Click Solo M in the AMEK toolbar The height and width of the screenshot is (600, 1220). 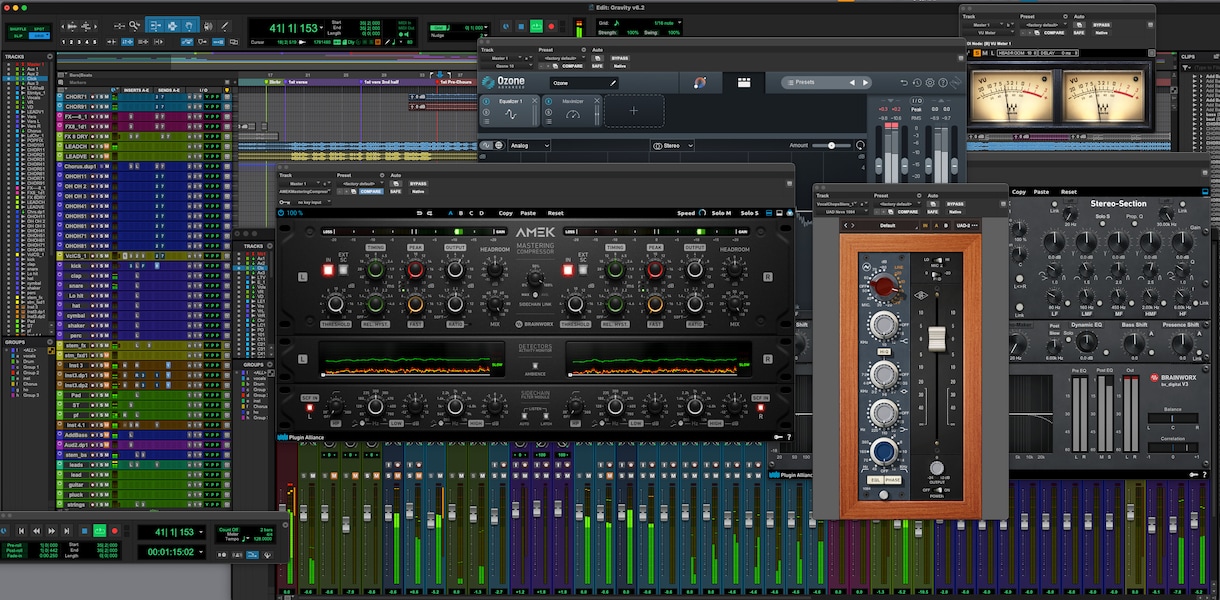click(720, 213)
